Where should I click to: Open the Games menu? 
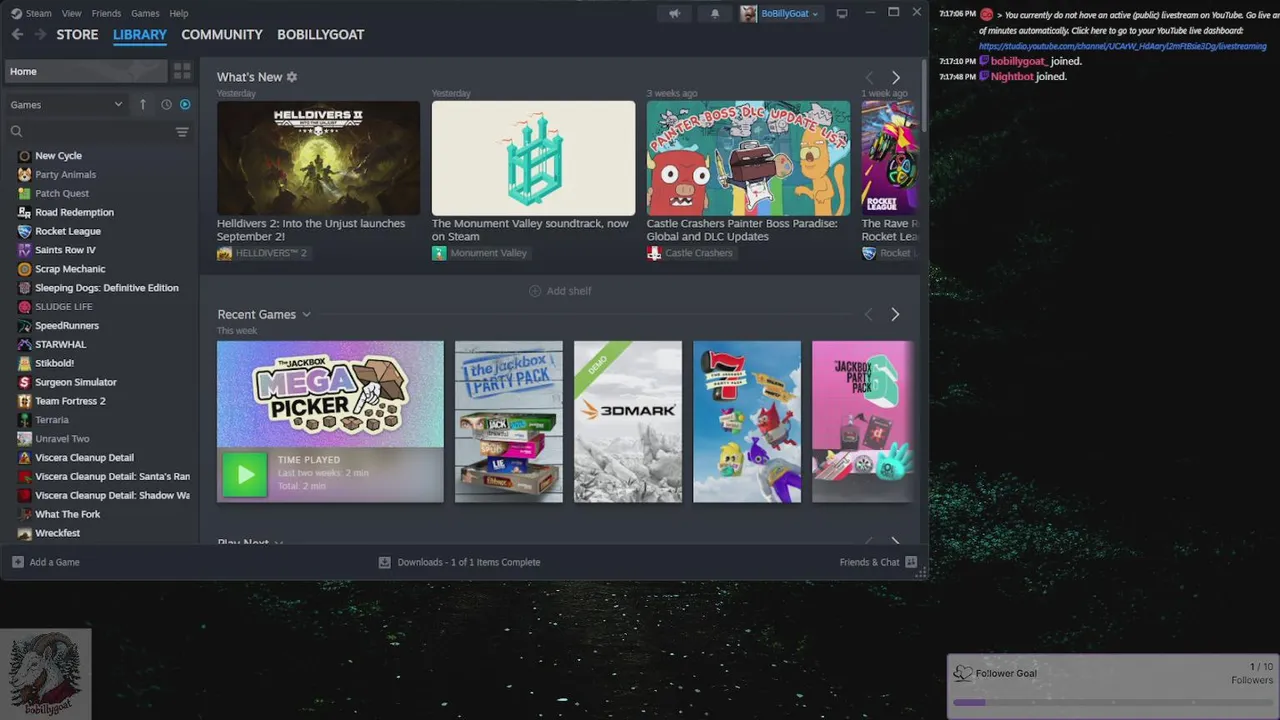coord(145,13)
